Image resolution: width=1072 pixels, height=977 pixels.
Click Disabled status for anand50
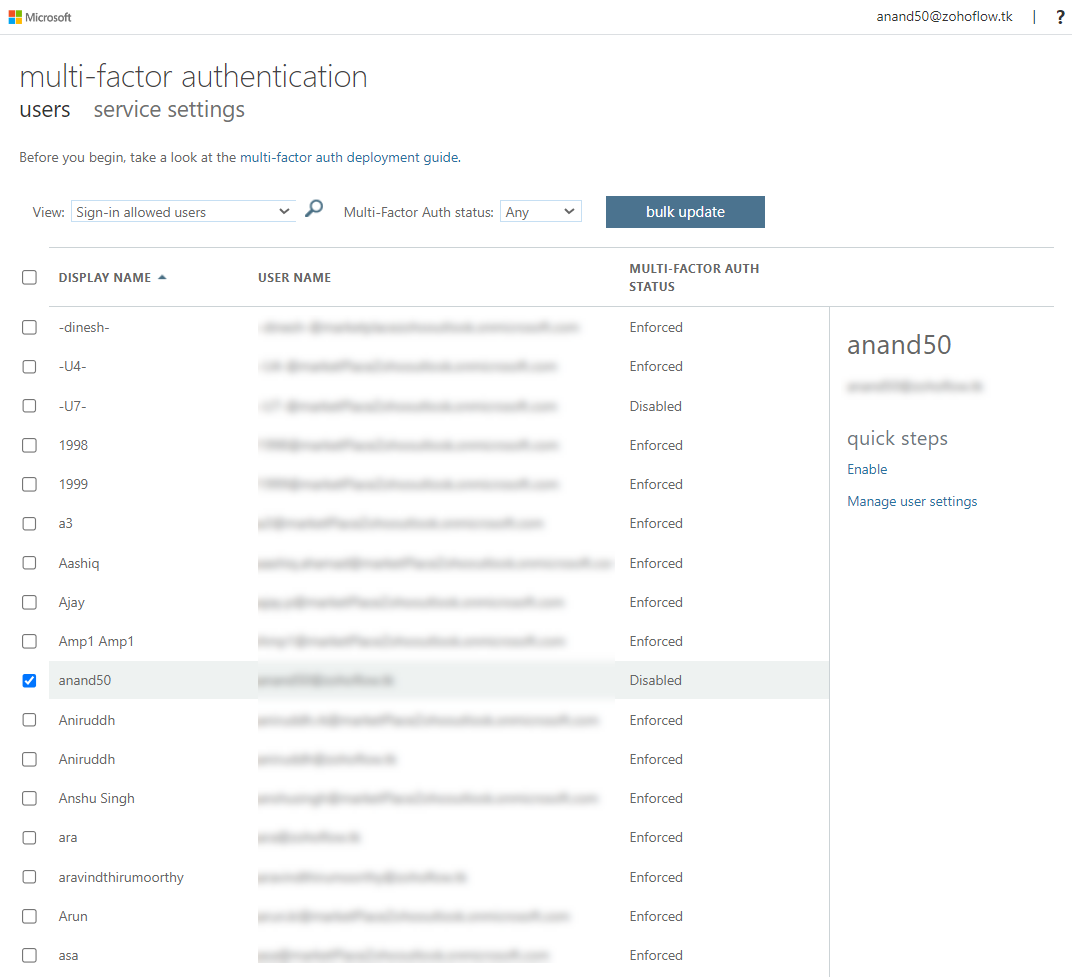click(x=656, y=680)
